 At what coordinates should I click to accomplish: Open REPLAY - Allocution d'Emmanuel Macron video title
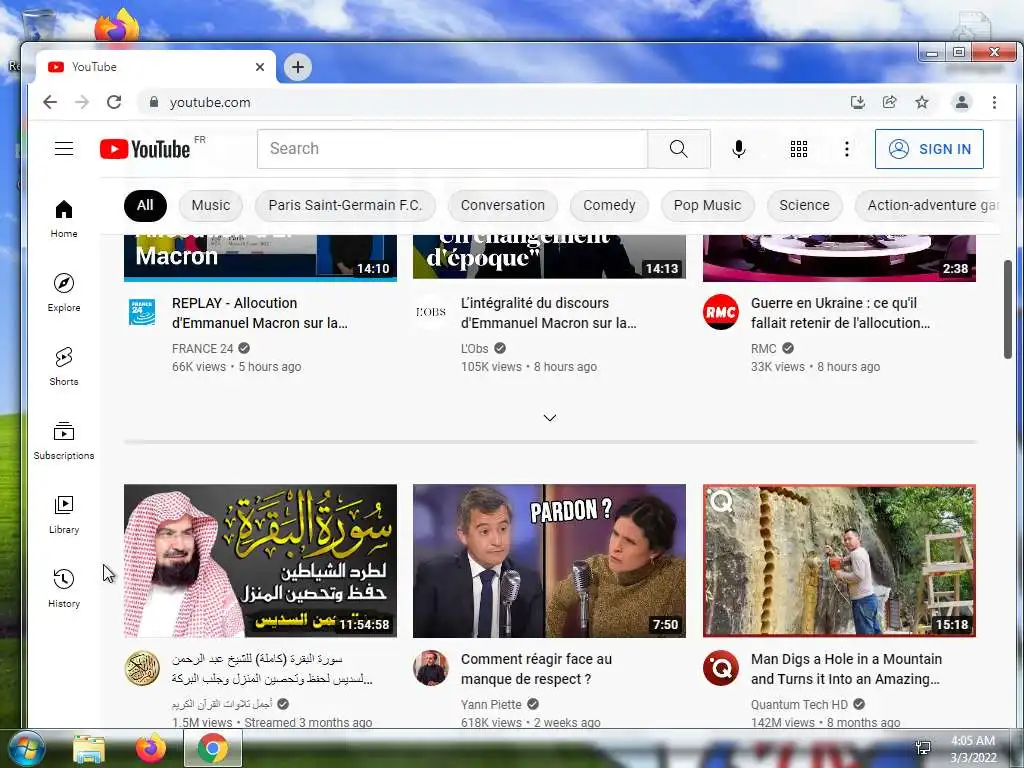(x=260, y=313)
